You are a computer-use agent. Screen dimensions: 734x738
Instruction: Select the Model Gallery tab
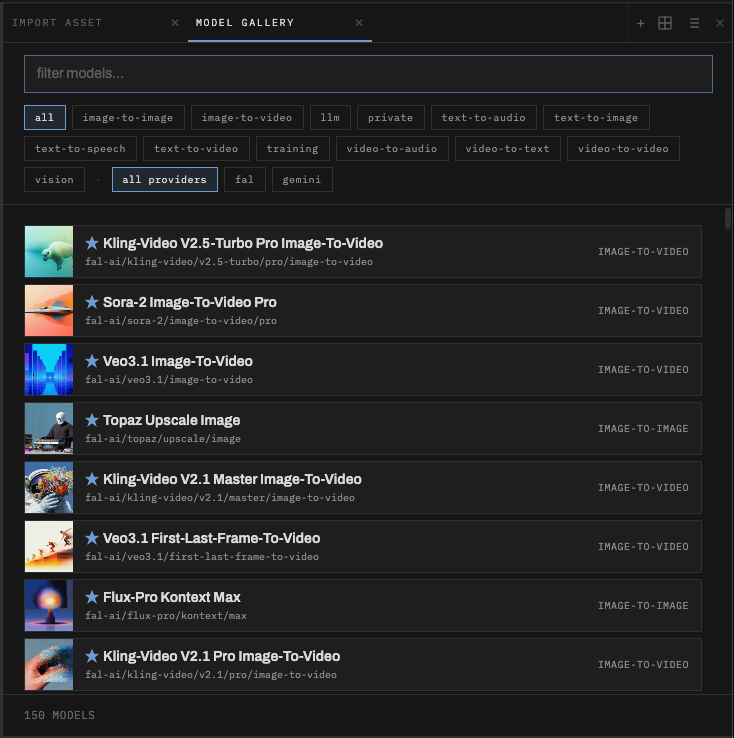click(x=245, y=23)
